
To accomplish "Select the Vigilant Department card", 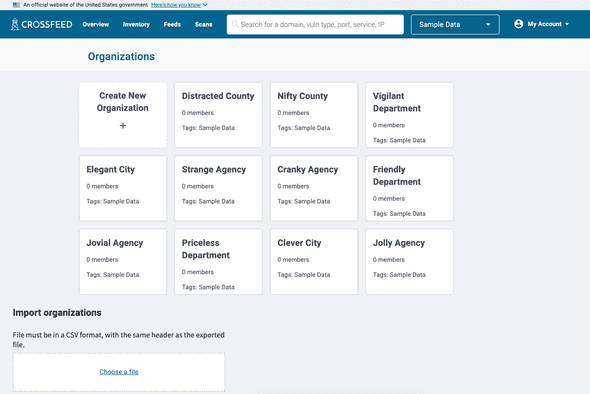I will pos(409,115).
